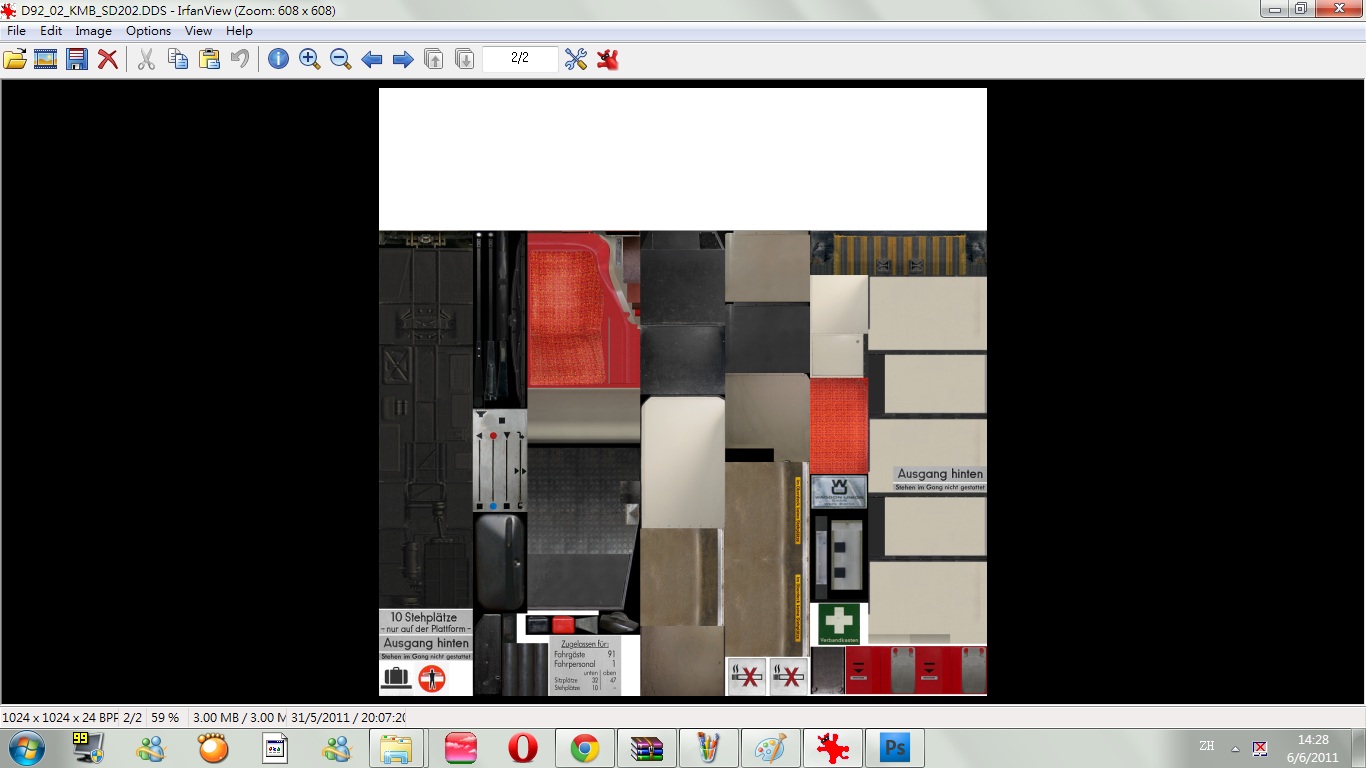The image size is (1366, 768).
Task: Click the page number field showing 2/2
Action: (520, 59)
